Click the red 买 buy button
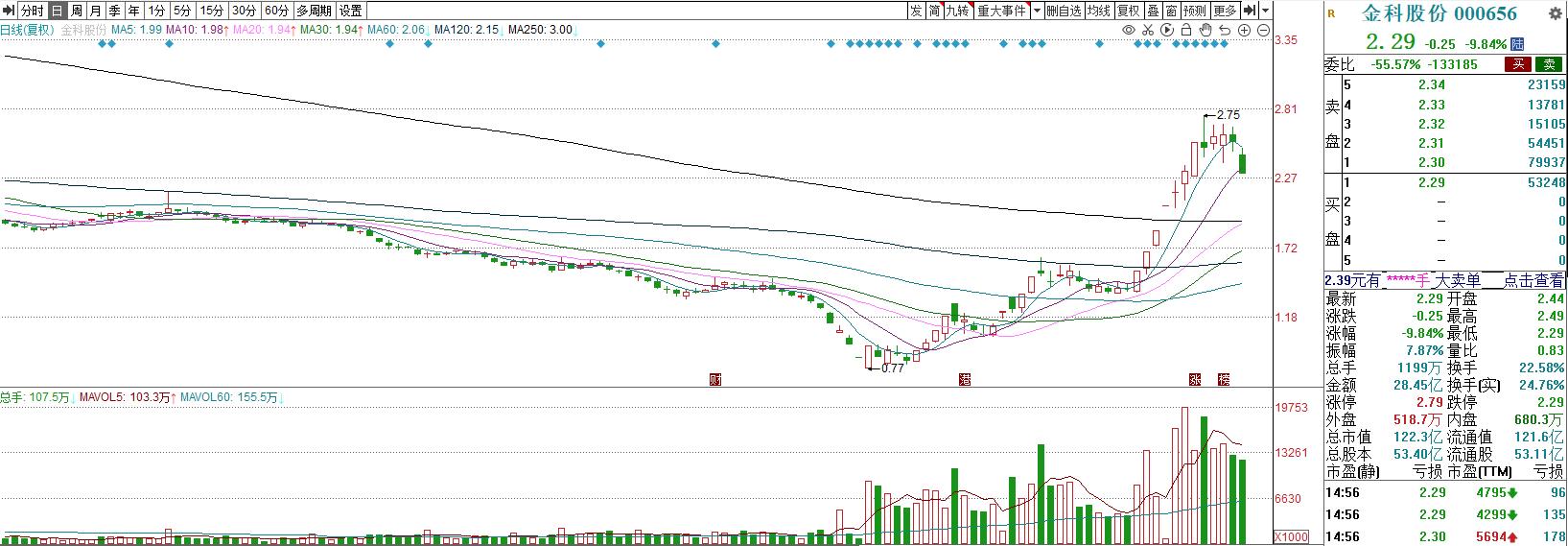The height and width of the screenshot is (546, 1568). (1518, 64)
